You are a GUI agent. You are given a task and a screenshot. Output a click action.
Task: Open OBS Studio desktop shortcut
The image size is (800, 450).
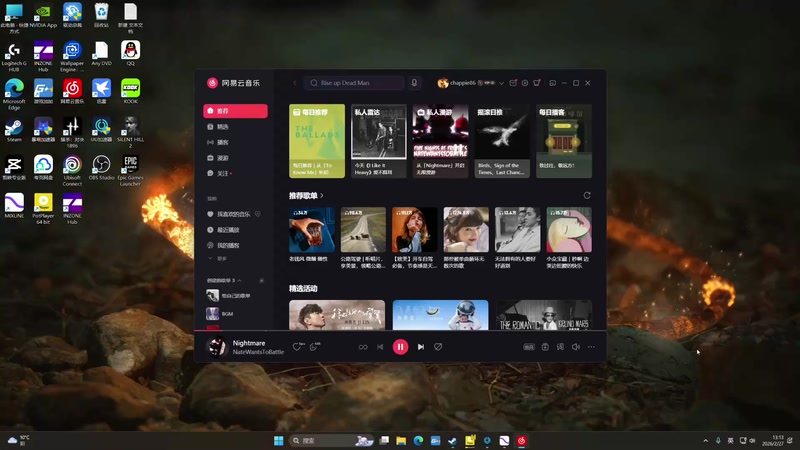pyautogui.click(x=101, y=168)
